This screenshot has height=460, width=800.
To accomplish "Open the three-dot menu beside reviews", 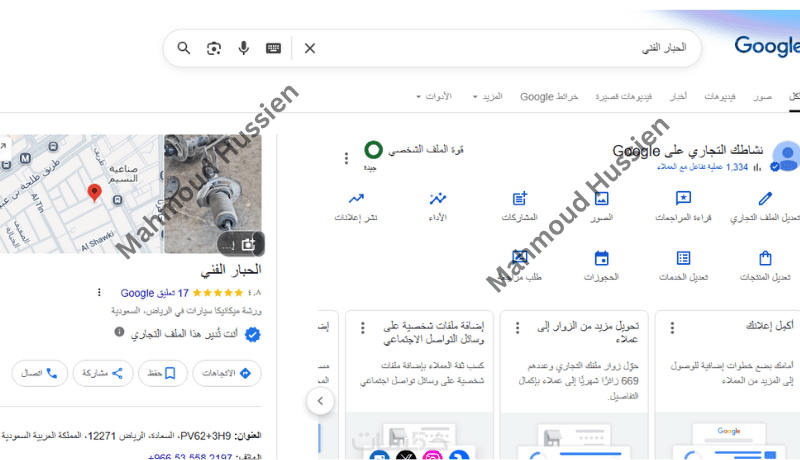I will click(99, 293).
